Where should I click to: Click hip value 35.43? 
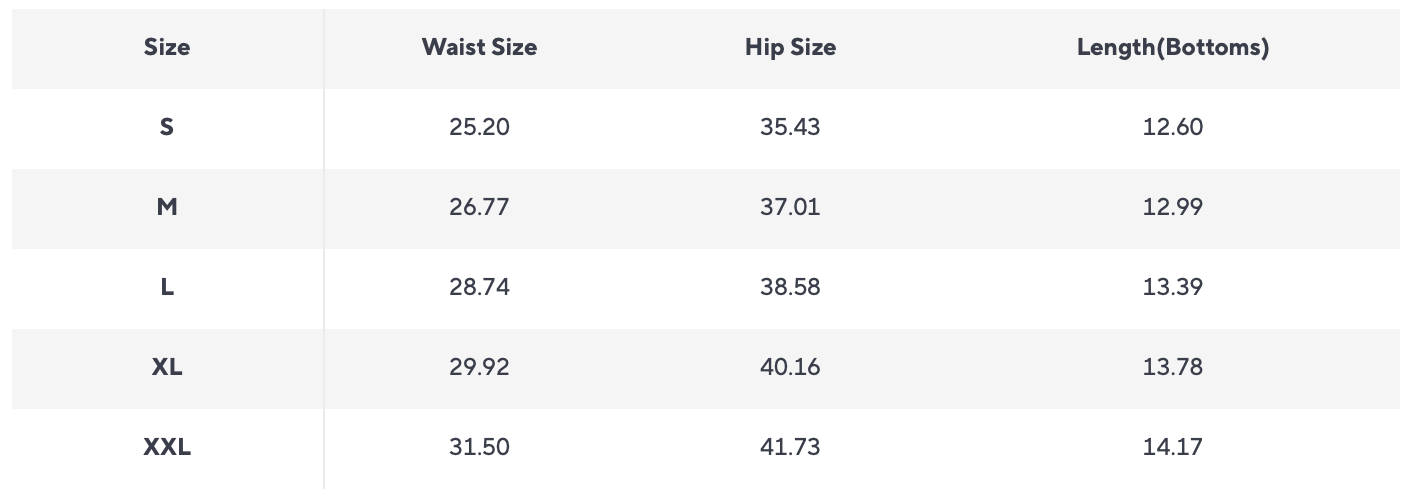pos(790,127)
